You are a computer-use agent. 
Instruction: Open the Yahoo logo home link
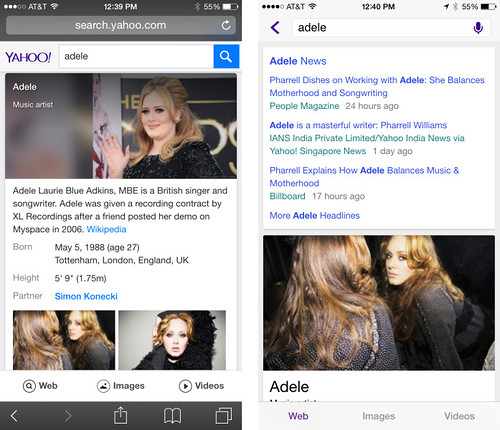point(28,57)
